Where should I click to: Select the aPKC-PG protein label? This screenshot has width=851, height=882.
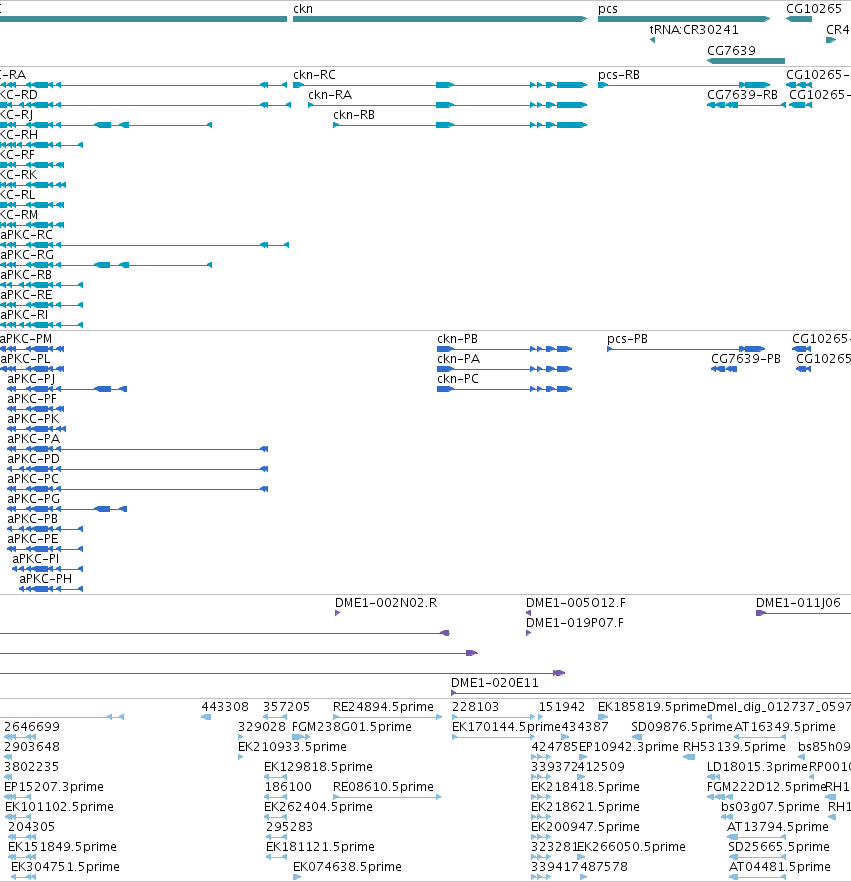tap(33, 499)
